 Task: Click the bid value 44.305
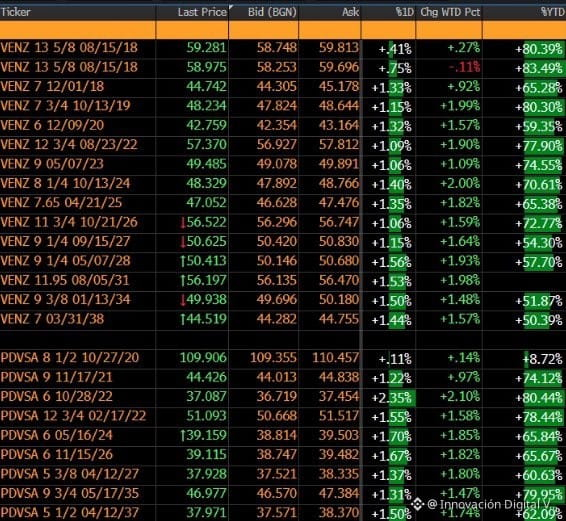tap(277, 87)
